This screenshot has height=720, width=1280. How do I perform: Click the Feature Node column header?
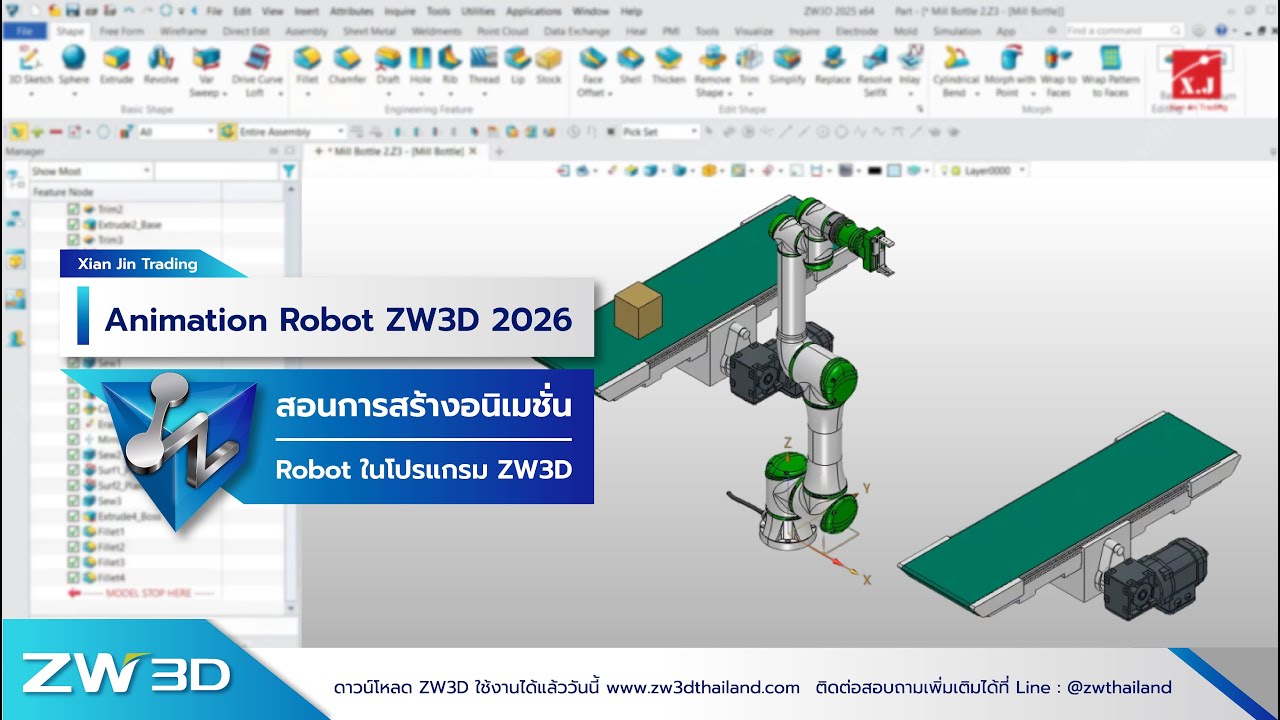125,191
